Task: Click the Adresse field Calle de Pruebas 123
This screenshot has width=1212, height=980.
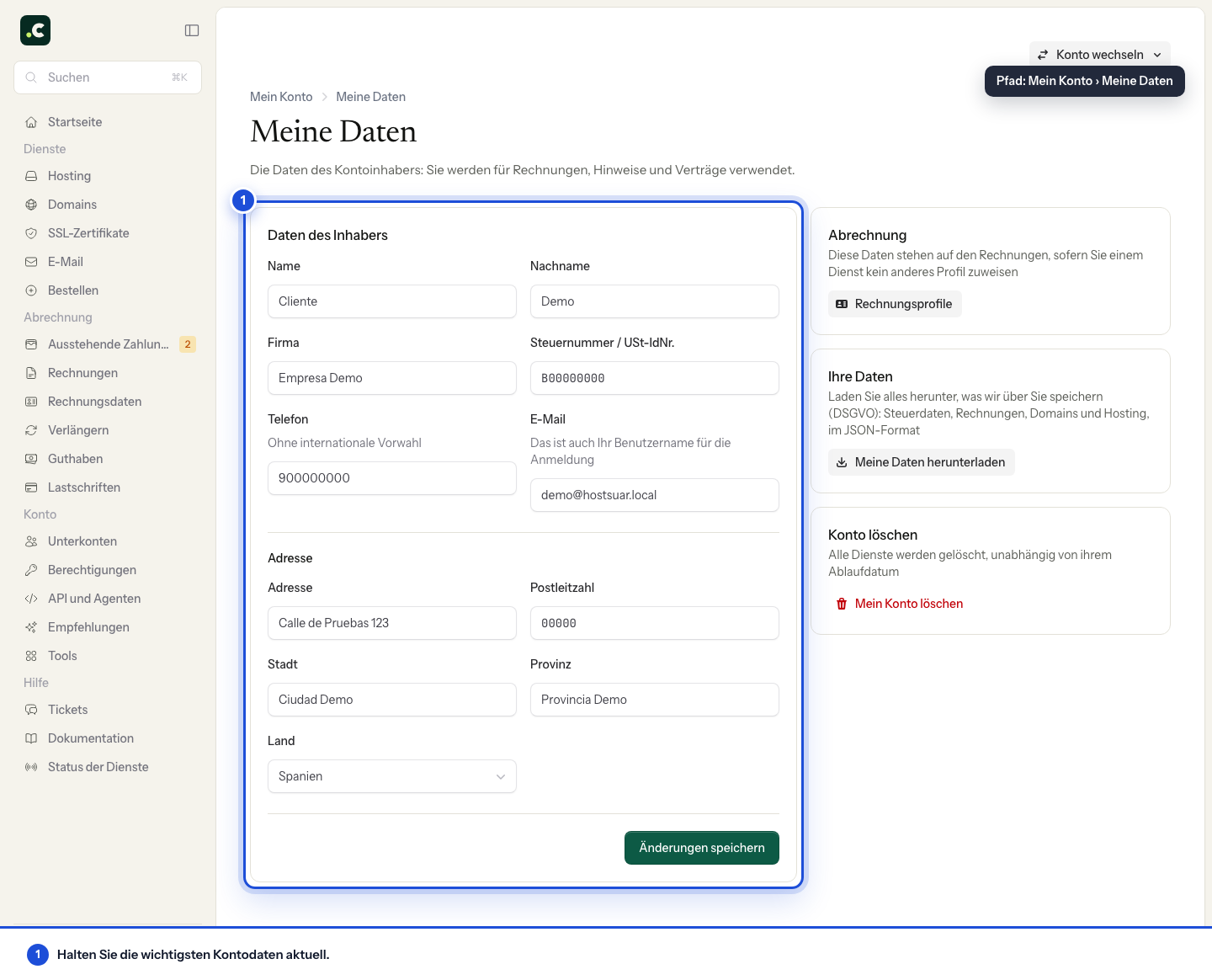Action: pos(392,623)
